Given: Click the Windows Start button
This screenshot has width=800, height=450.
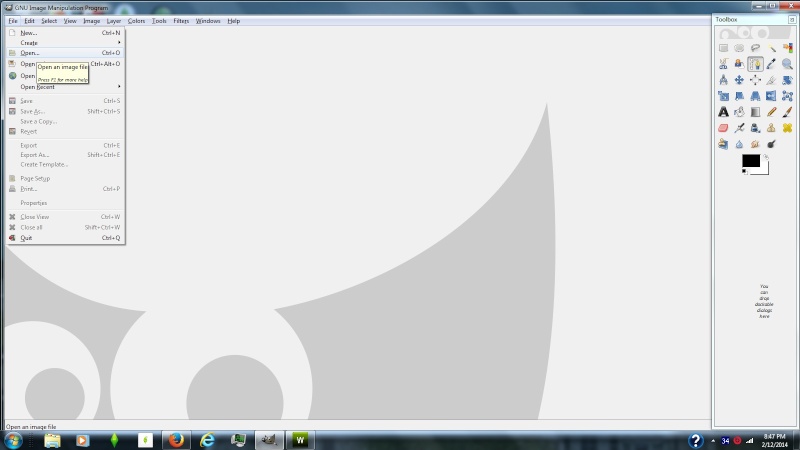Looking at the screenshot, I should [13, 440].
